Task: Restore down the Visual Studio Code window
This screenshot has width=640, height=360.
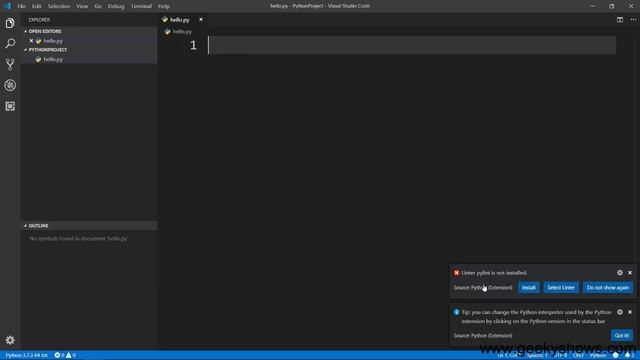Action: (x=611, y=6)
